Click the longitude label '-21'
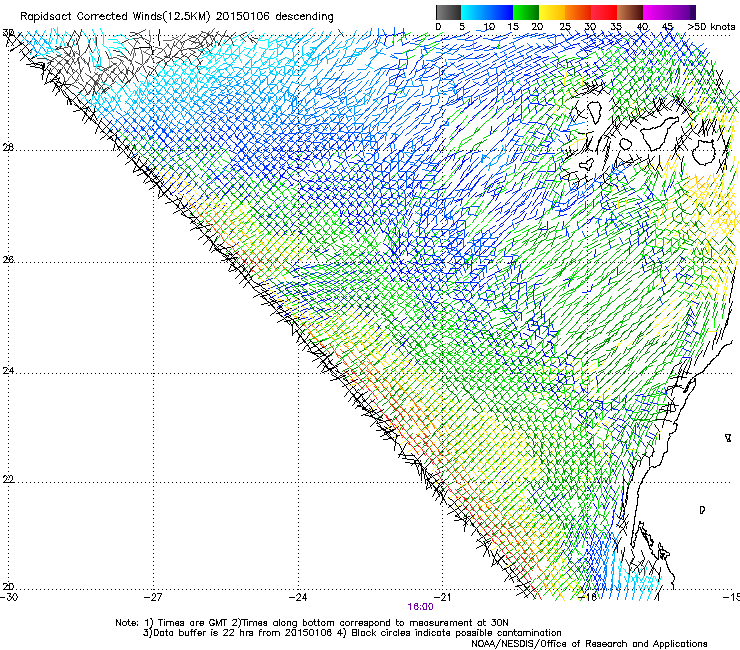The width and height of the screenshot is (740, 650). 442,597
